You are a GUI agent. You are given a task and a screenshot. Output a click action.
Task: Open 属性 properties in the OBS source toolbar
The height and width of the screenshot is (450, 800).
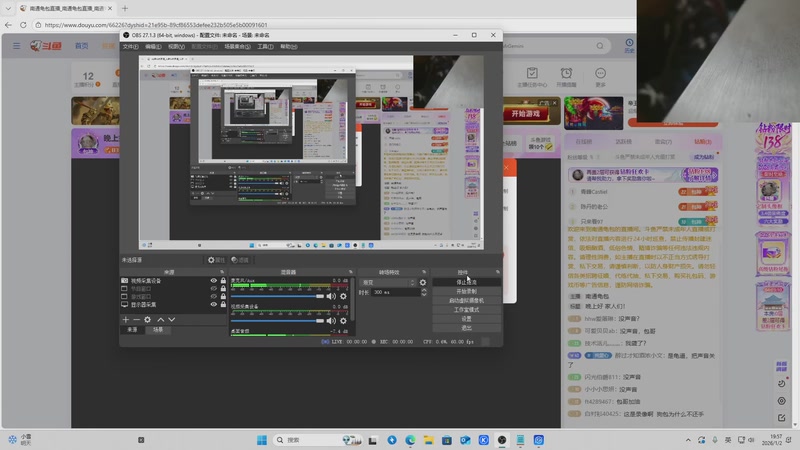[x=216, y=260]
